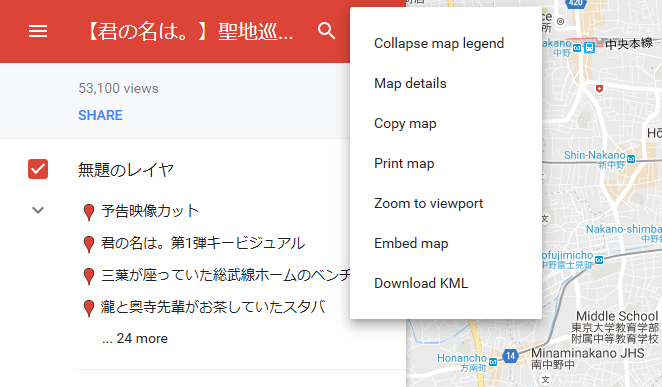
Task: Open the hamburger menu icon
Action: click(x=38, y=31)
